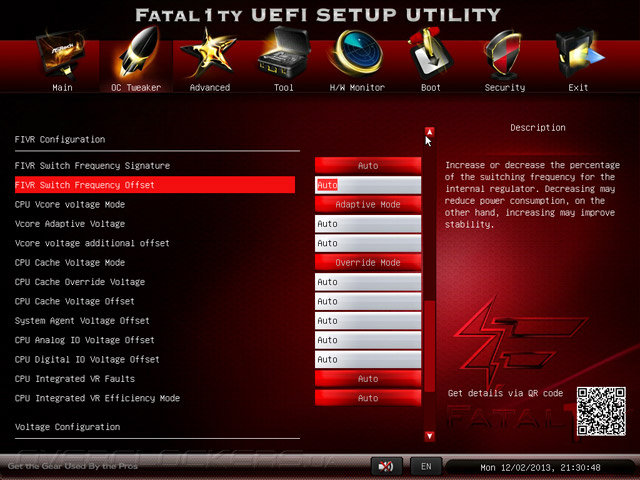This screenshot has height=480, width=640.
Task: Click CPU Digital IO Voltage Offset field
Action: [368, 360]
